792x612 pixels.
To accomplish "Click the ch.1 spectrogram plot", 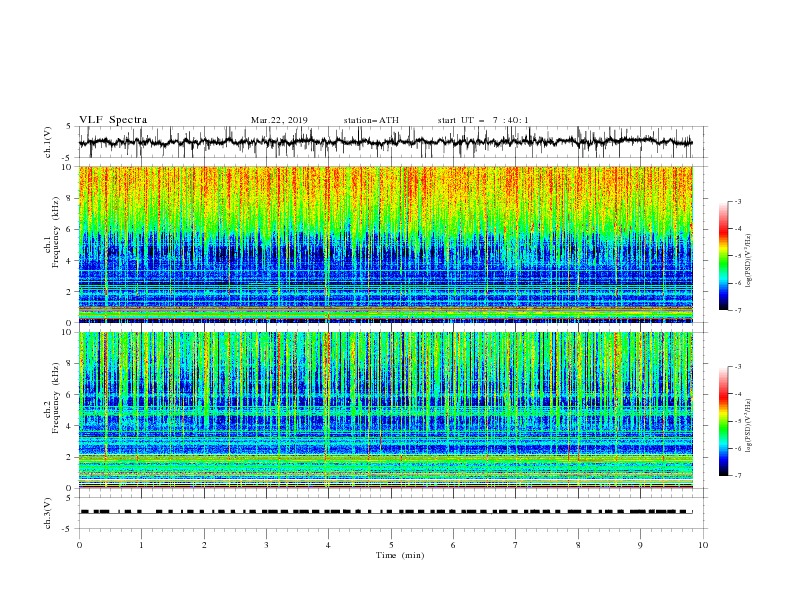I will pyautogui.click(x=386, y=244).
